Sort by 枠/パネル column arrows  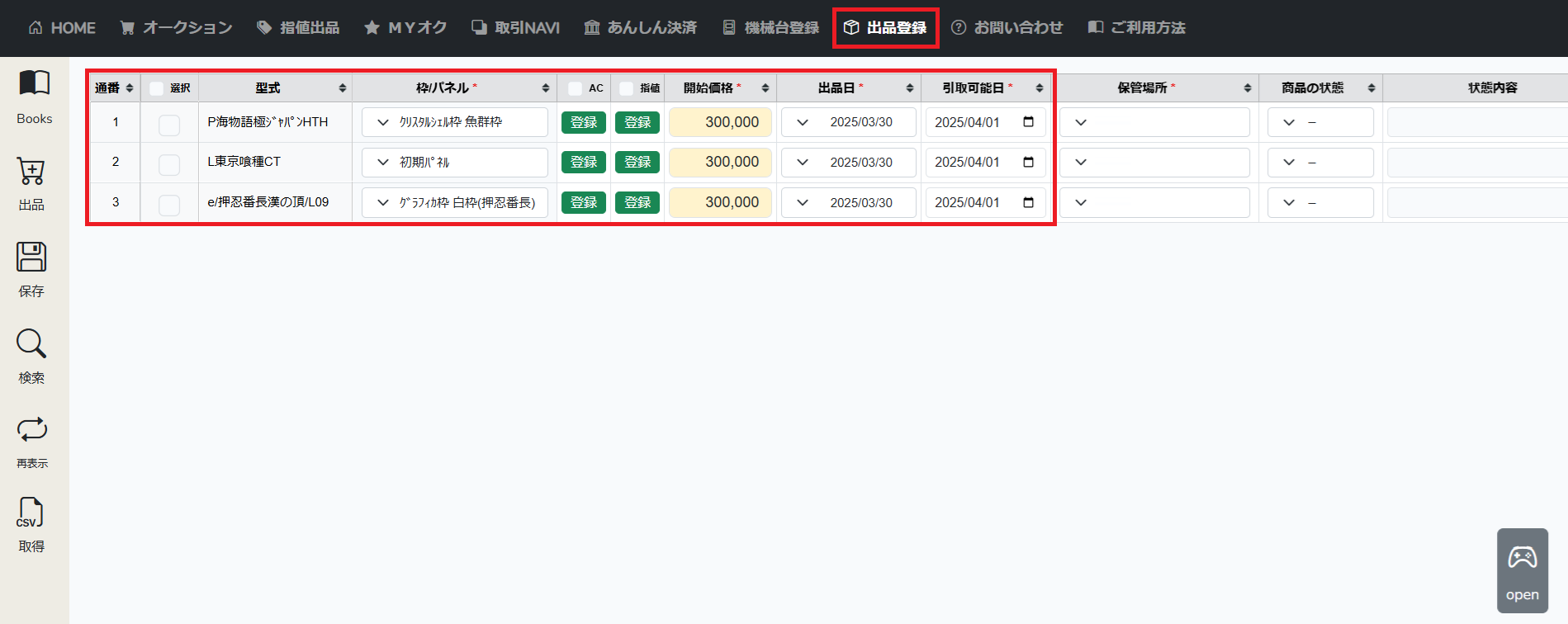pyautogui.click(x=546, y=88)
